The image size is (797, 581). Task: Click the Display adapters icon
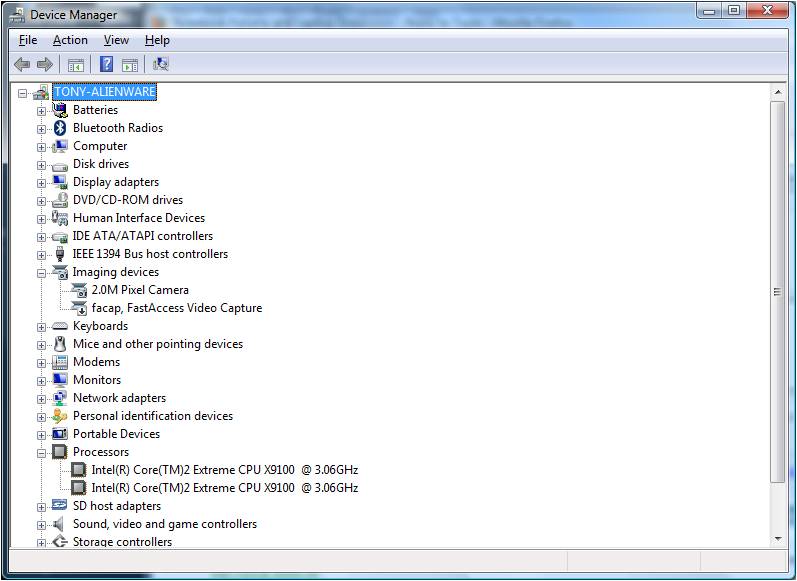click(60, 182)
